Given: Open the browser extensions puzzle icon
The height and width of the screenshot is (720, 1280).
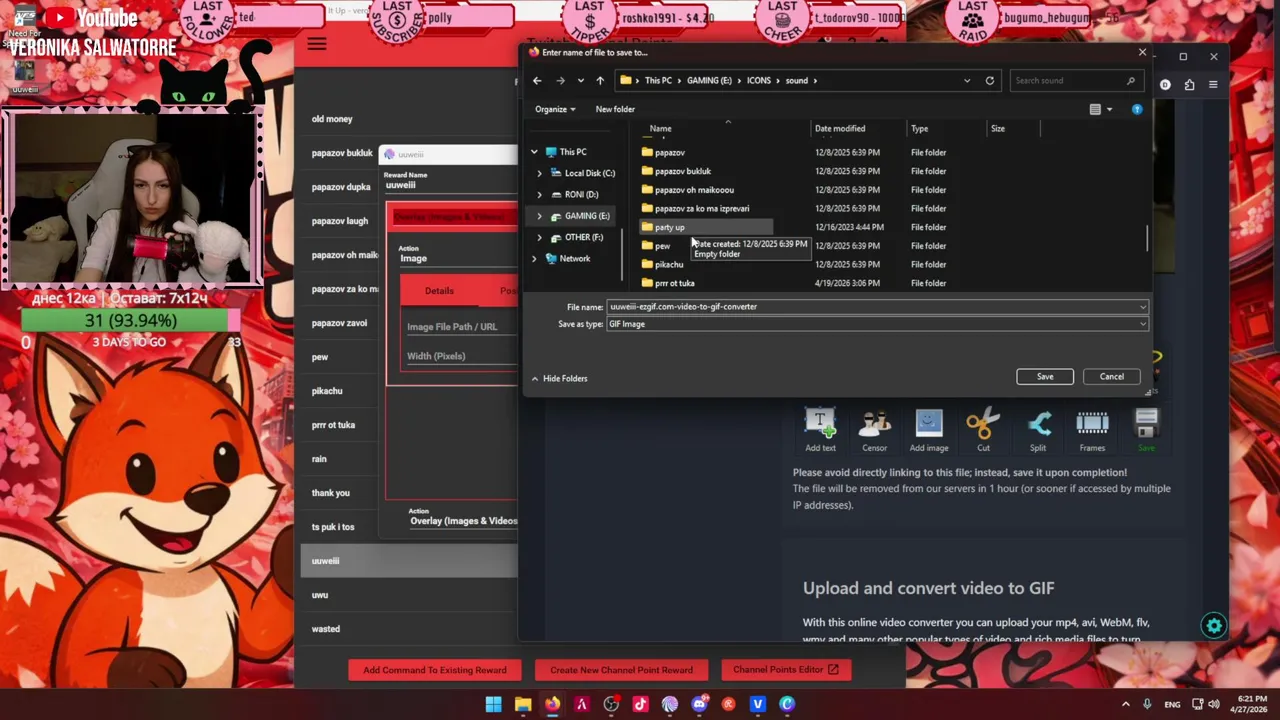Looking at the screenshot, I should [x=1189, y=85].
